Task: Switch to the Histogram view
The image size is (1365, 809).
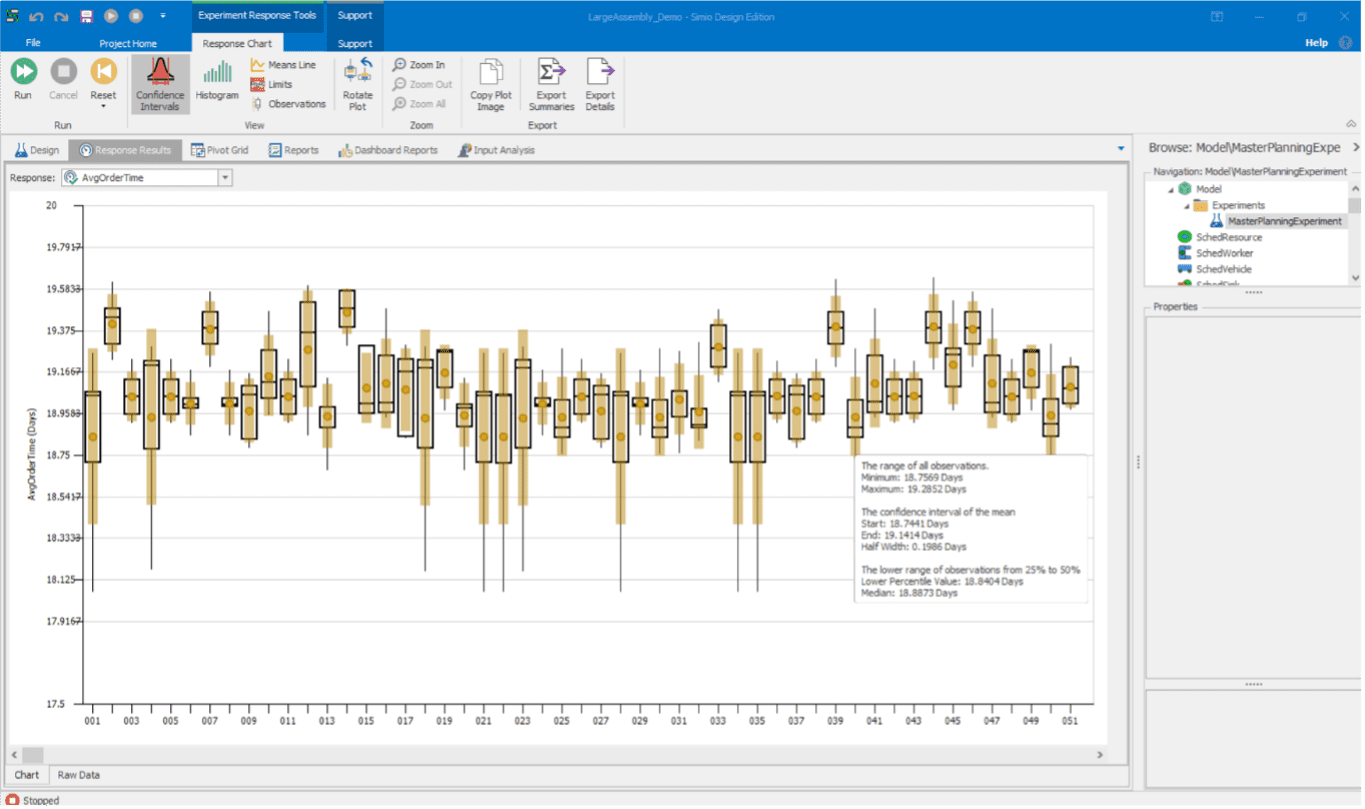Action: click(x=217, y=84)
